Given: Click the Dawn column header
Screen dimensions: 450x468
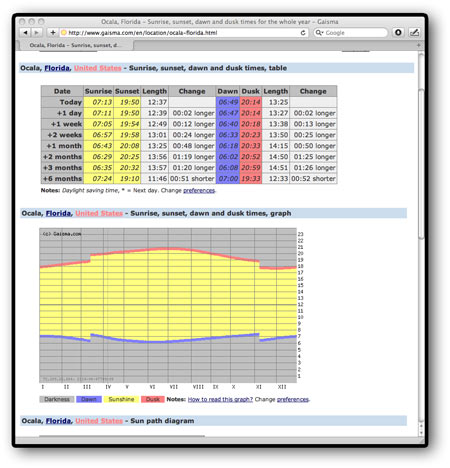Looking at the screenshot, I should point(228,91).
